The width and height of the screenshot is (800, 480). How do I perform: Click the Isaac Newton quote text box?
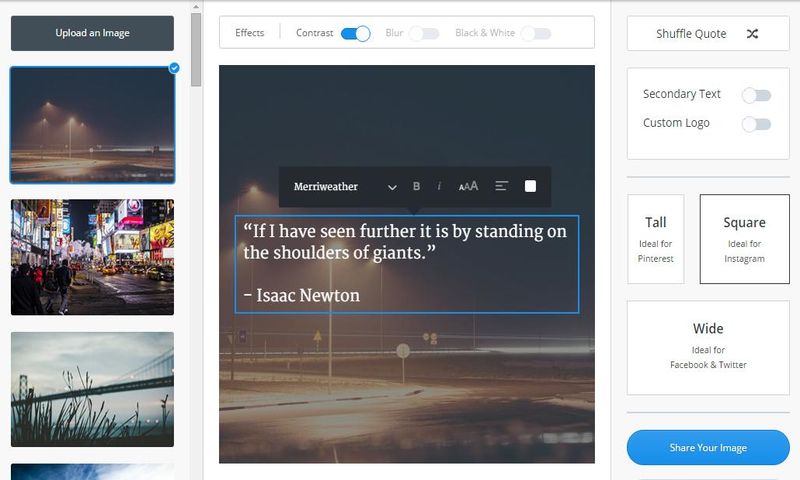pos(406,264)
